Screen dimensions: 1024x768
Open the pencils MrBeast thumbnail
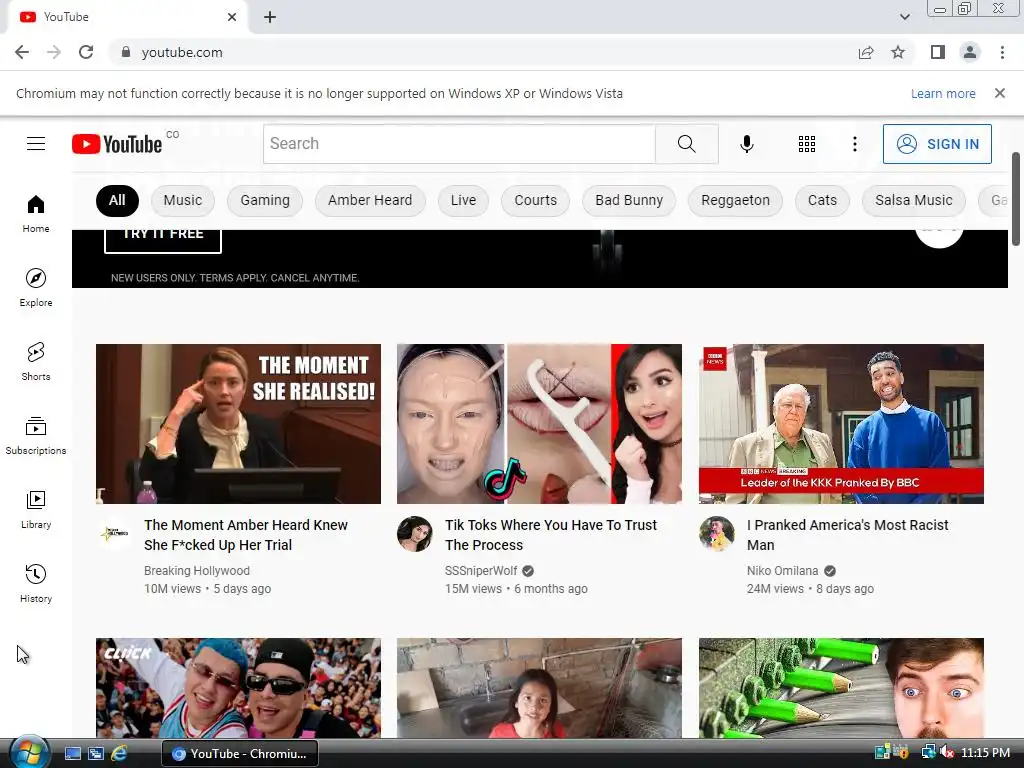[x=841, y=688]
